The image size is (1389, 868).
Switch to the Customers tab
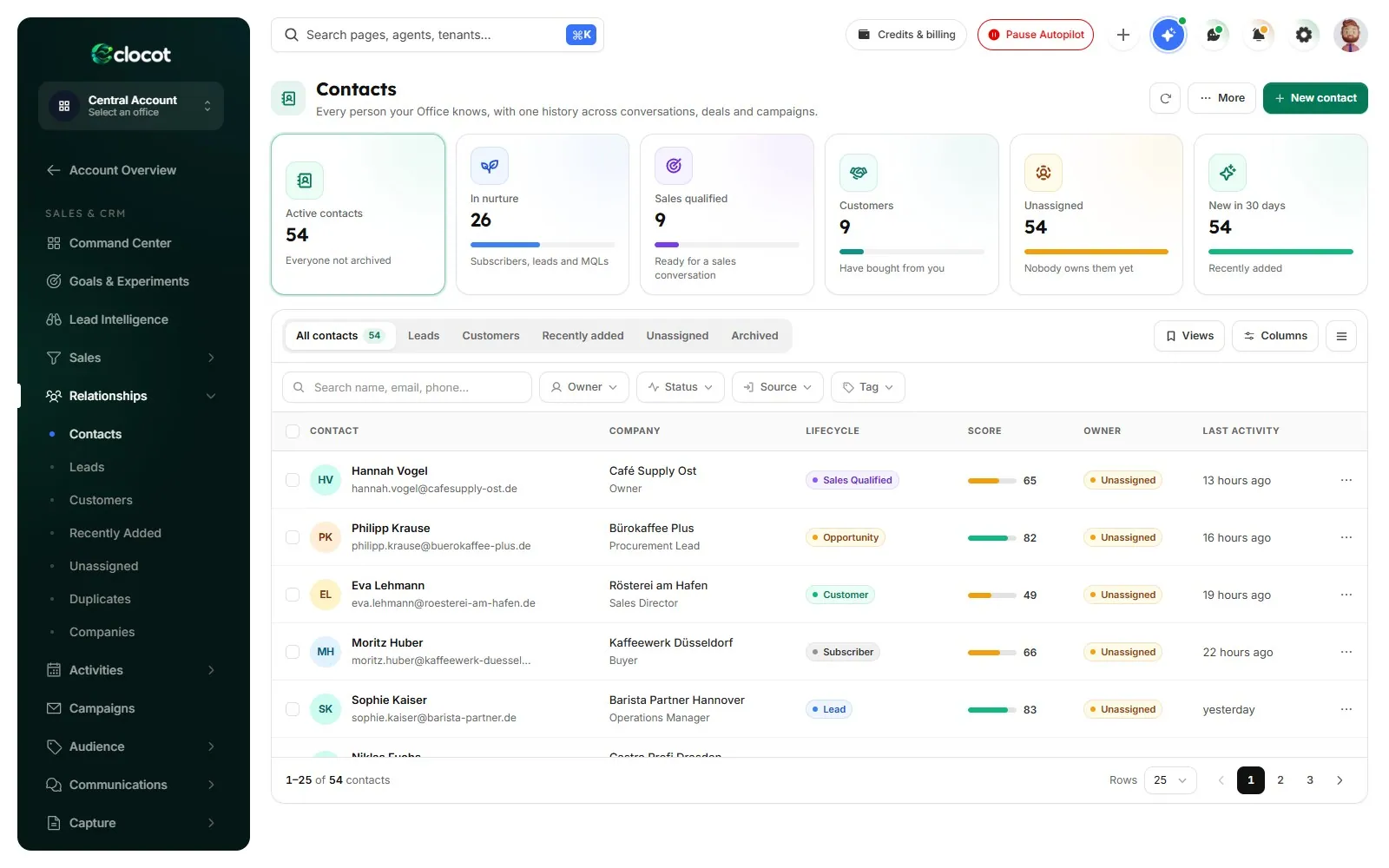[490, 336]
